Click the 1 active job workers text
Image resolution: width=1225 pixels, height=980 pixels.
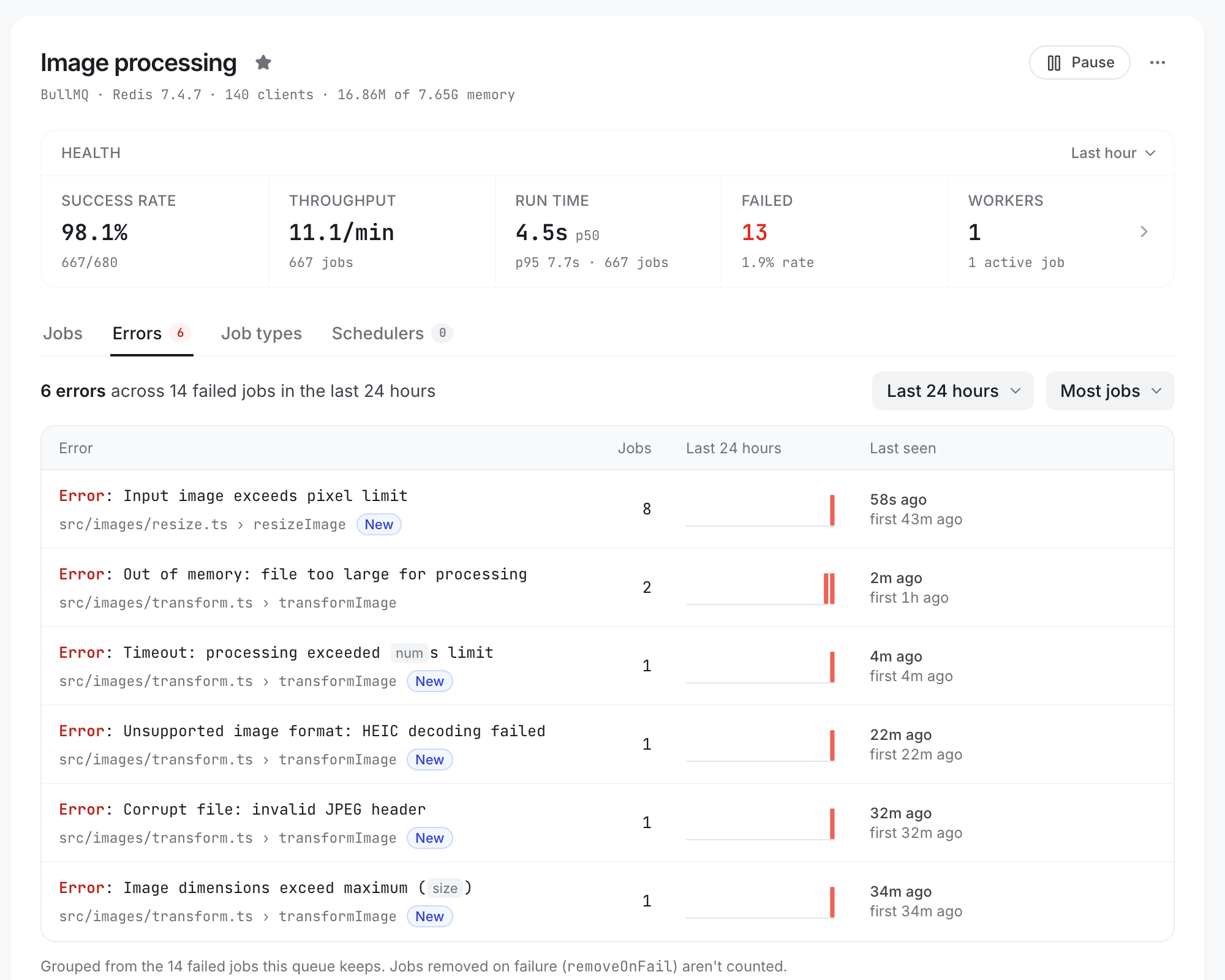tap(1016, 263)
